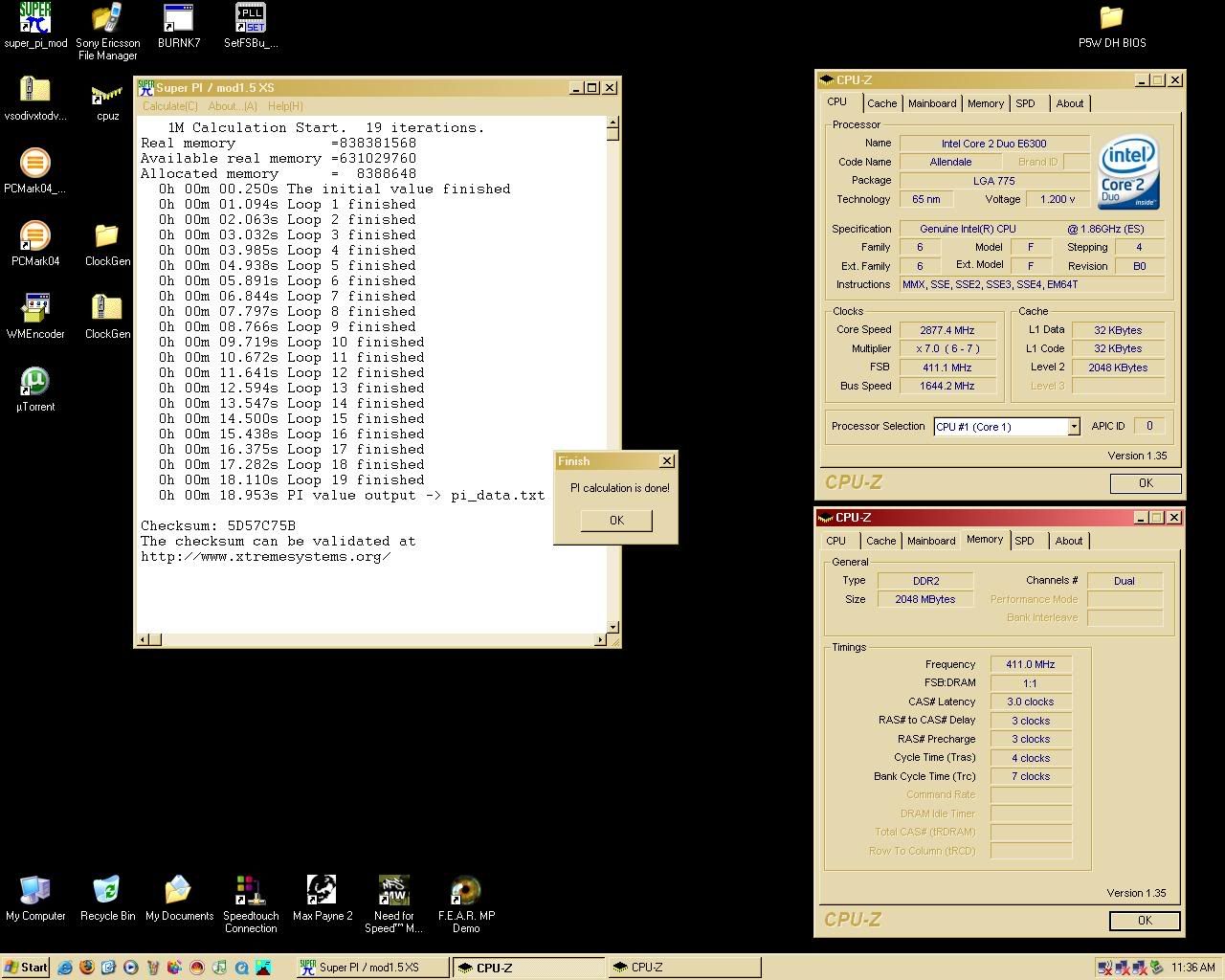Open the Start menu
Image resolution: width=1225 pixels, height=980 pixels.
click(x=26, y=968)
